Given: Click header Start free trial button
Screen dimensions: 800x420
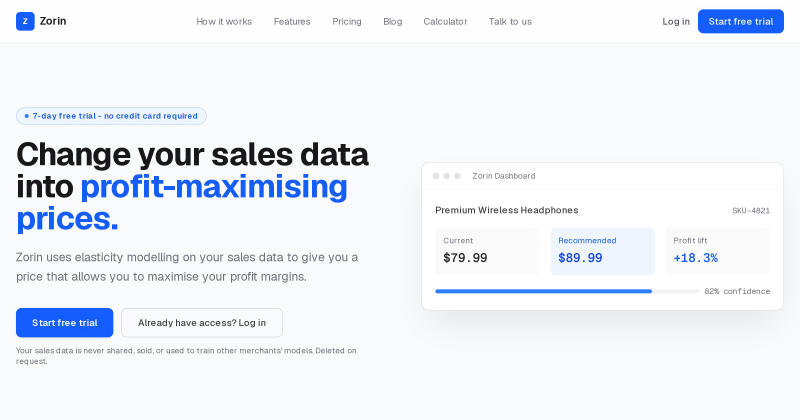Looking at the screenshot, I should [741, 21].
